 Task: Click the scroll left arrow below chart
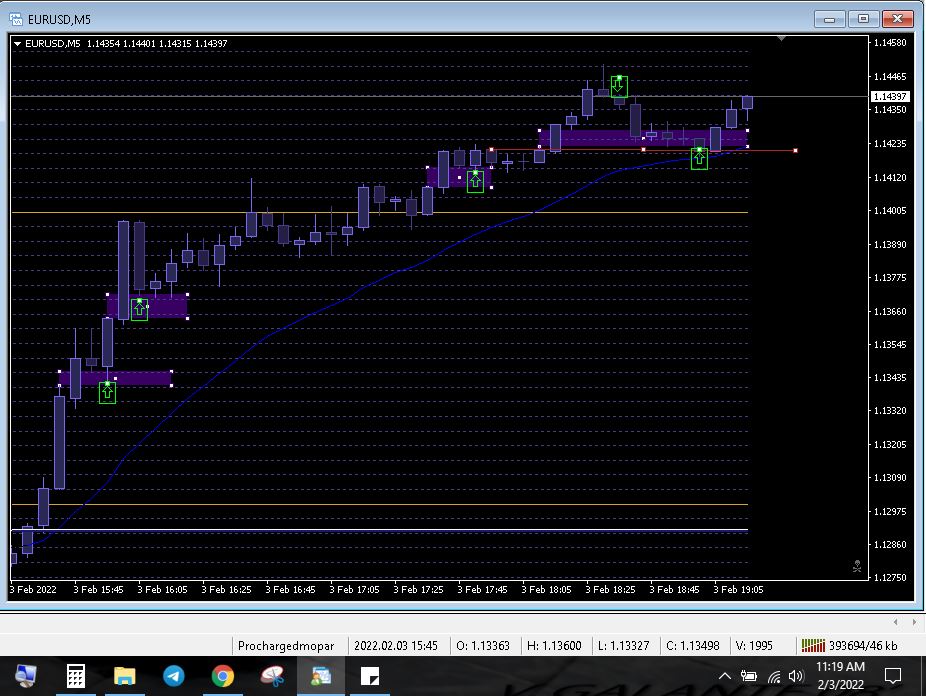[896, 622]
